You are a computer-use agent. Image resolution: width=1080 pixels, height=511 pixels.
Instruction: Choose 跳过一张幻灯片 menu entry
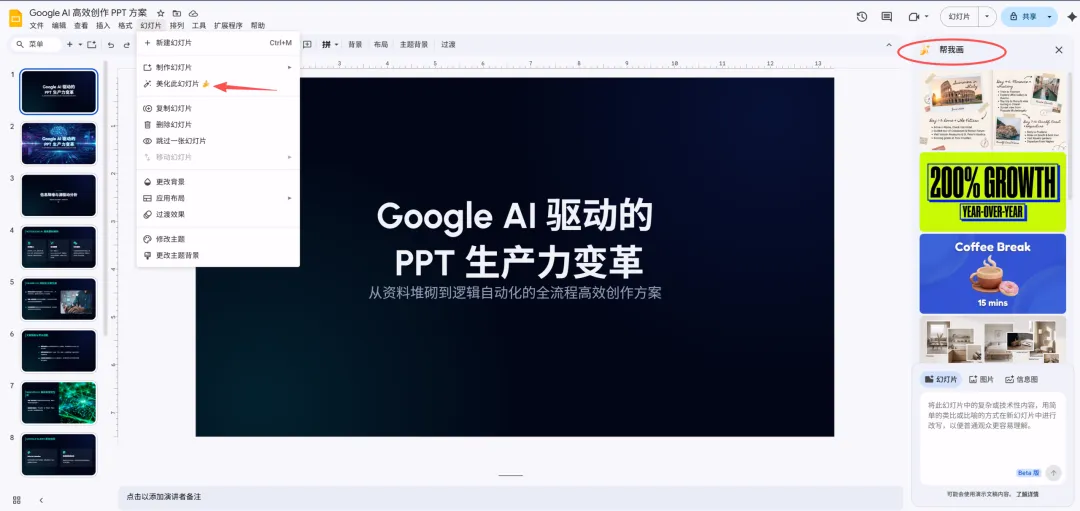tap(218, 141)
